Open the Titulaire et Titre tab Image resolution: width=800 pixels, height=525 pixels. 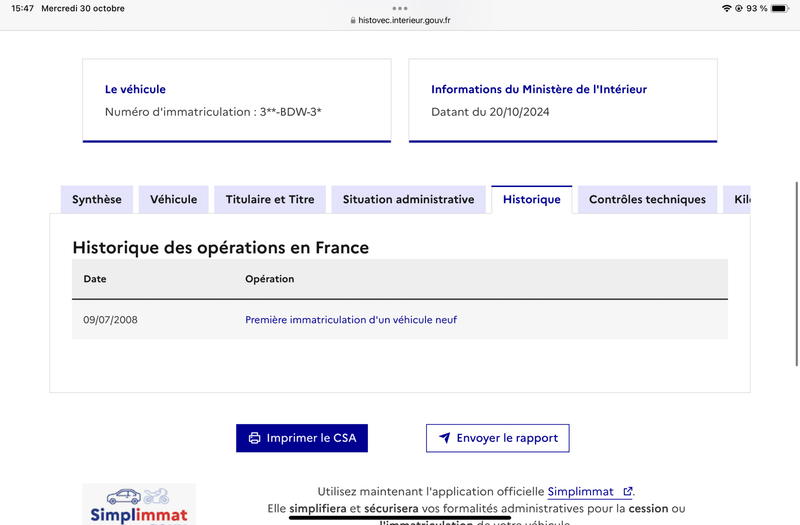(x=270, y=199)
